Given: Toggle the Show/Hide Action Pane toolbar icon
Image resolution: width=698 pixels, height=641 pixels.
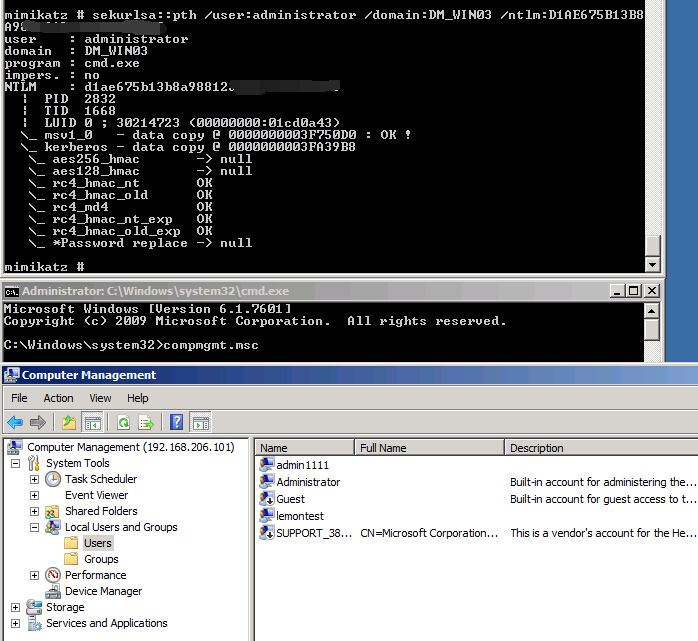Looking at the screenshot, I should click(x=200, y=422).
